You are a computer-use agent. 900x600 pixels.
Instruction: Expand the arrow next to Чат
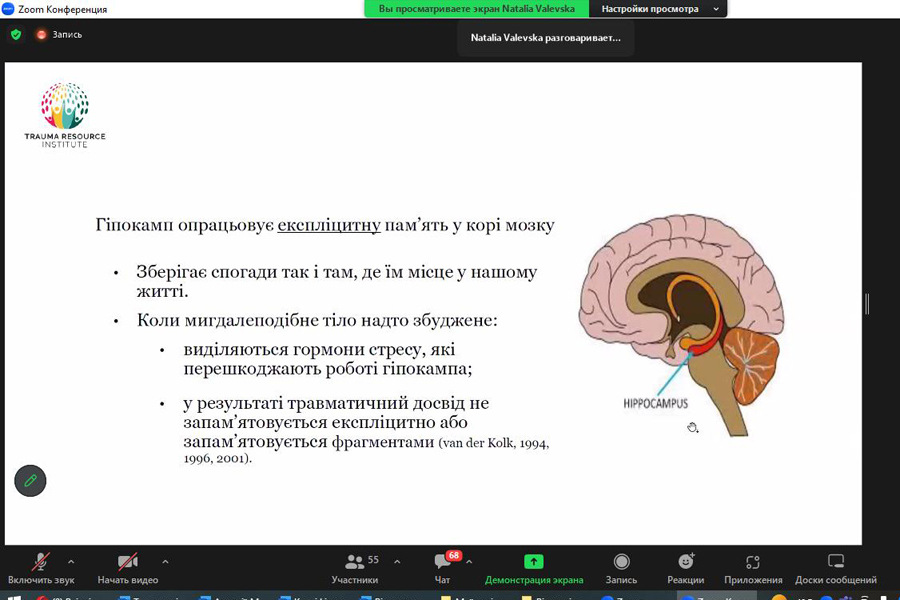pos(470,562)
